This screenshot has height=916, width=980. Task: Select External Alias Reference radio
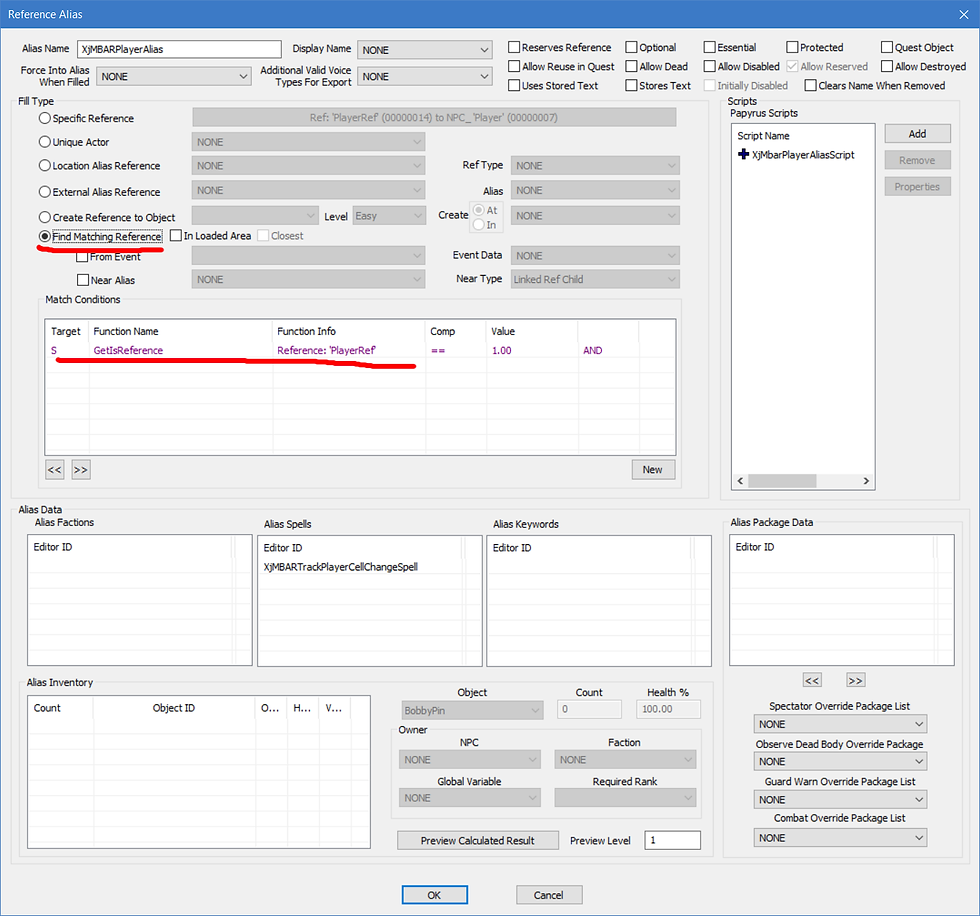pyautogui.click(x=44, y=192)
